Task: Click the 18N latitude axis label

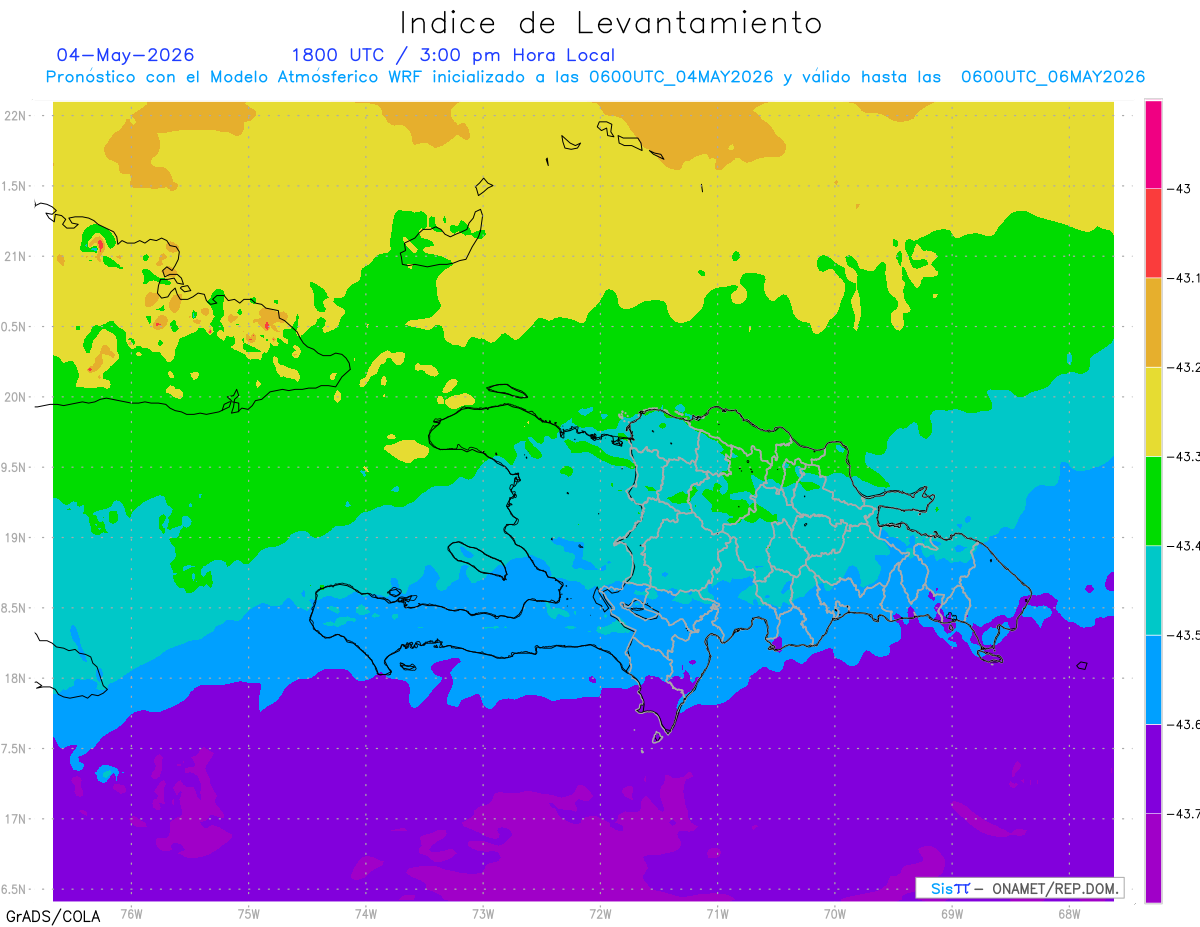Action: click(17, 678)
